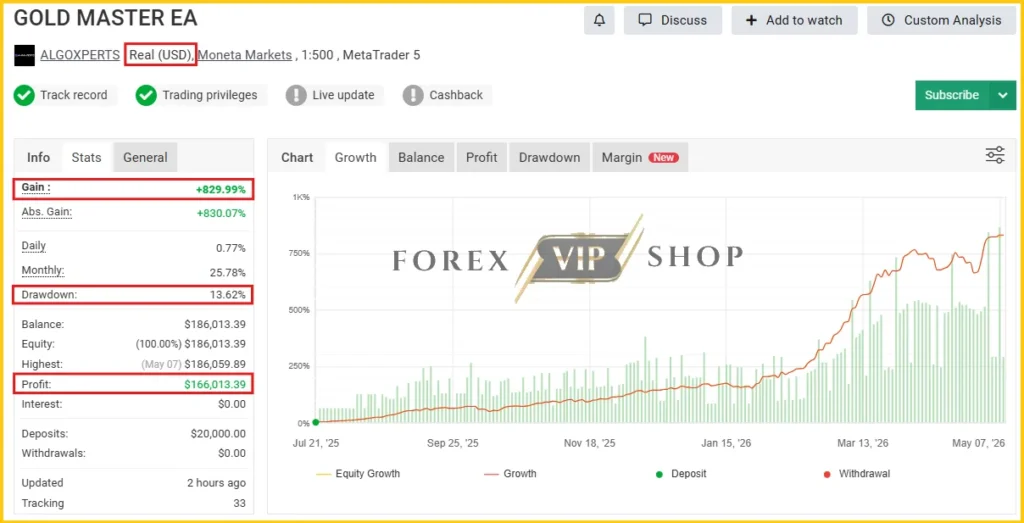Click the Tracking value 33

[x=240, y=503]
